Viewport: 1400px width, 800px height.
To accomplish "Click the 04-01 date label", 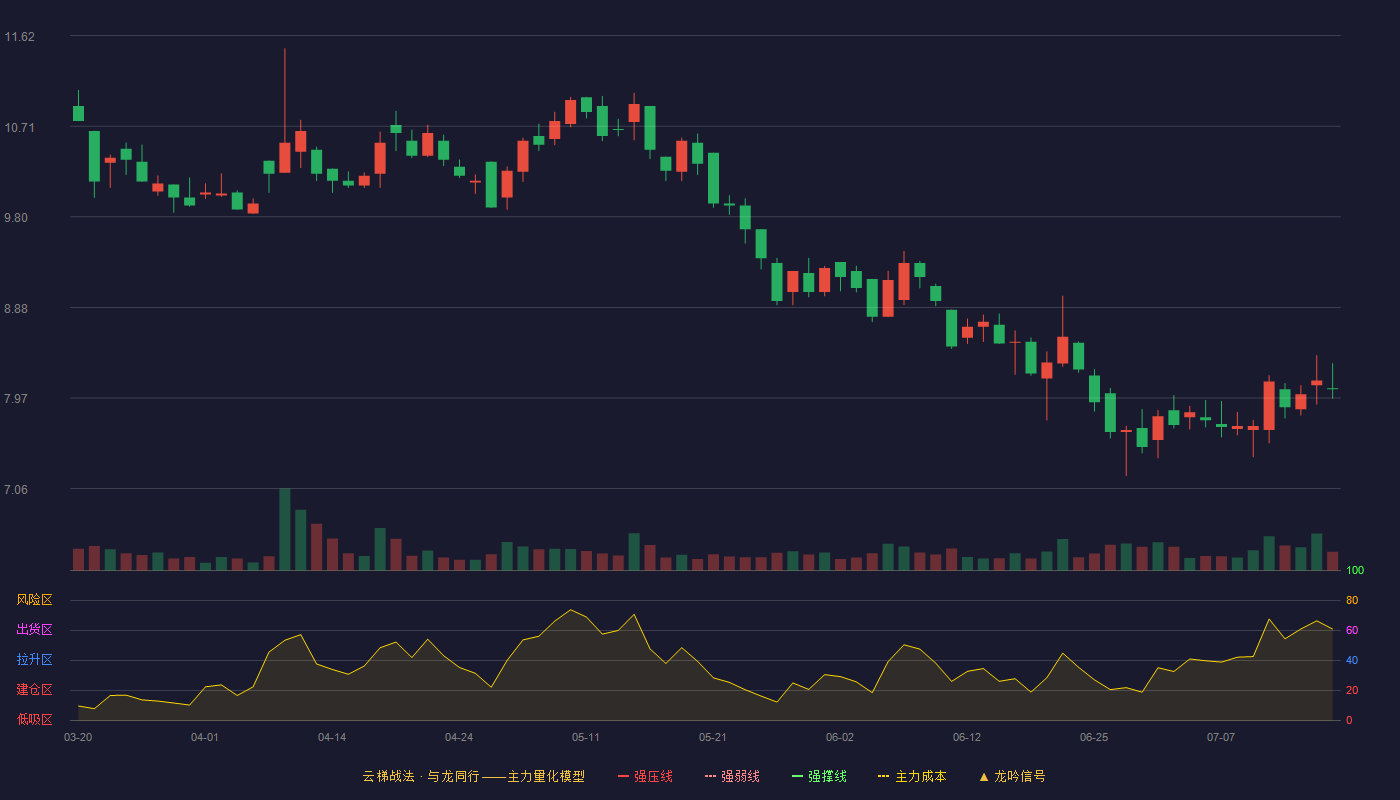I will [205, 737].
